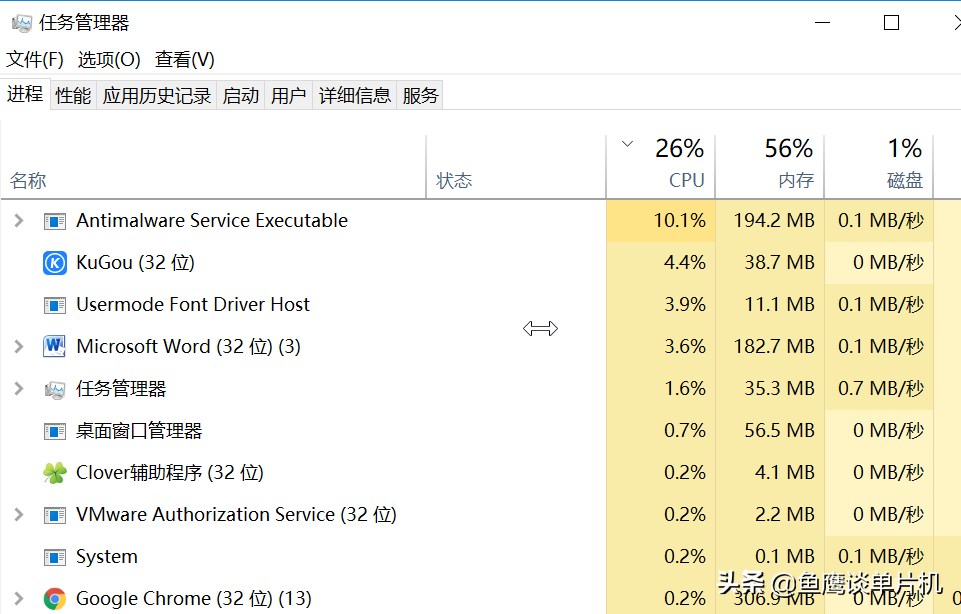Maximize the Task Manager window
Screen dimensions: 961x614
click(x=891, y=23)
